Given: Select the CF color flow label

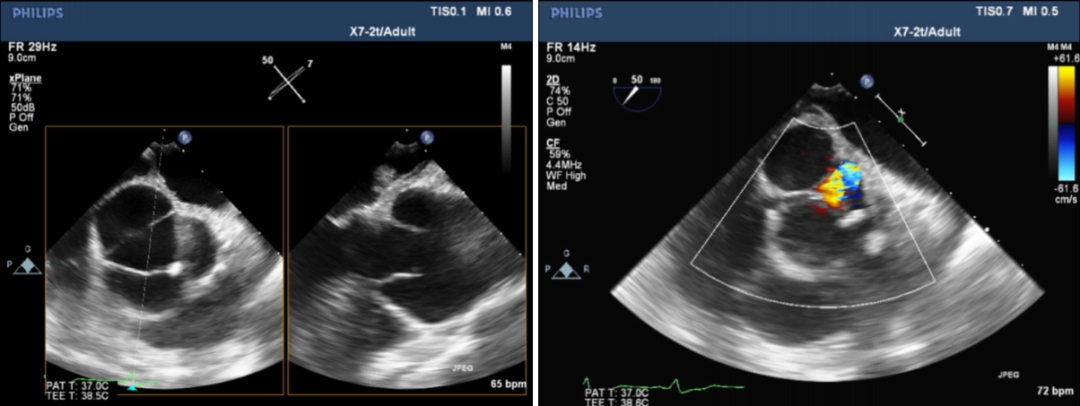Looking at the screenshot, I should 553,143.
